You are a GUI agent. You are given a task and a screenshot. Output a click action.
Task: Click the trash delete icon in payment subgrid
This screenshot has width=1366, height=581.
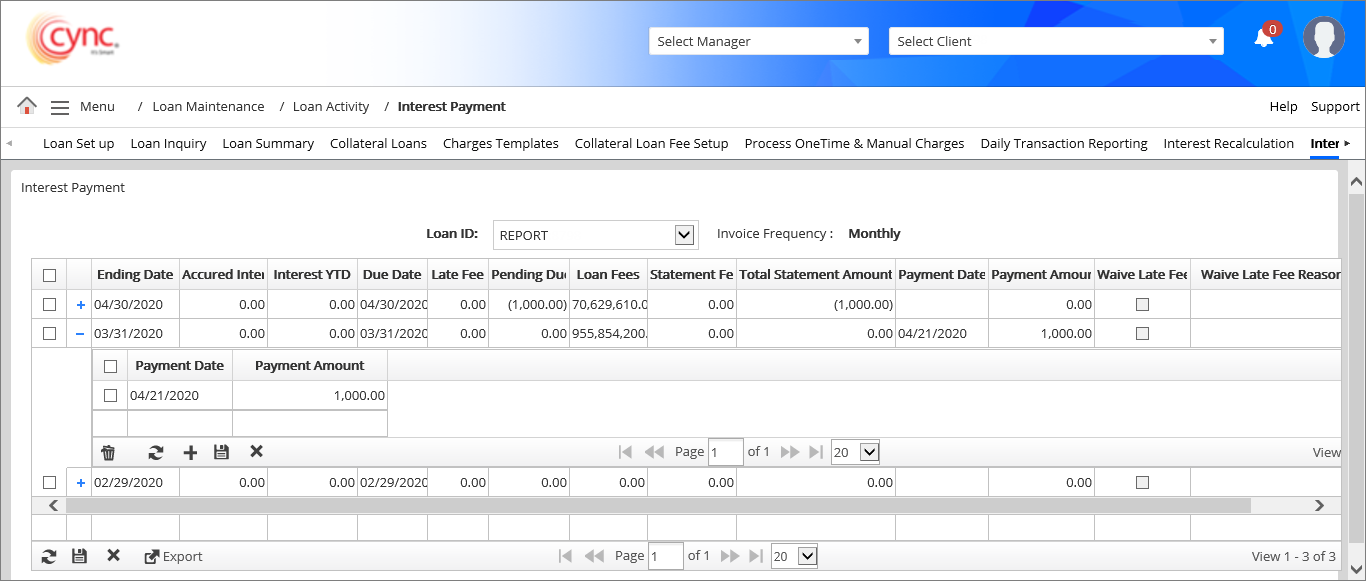tap(109, 452)
